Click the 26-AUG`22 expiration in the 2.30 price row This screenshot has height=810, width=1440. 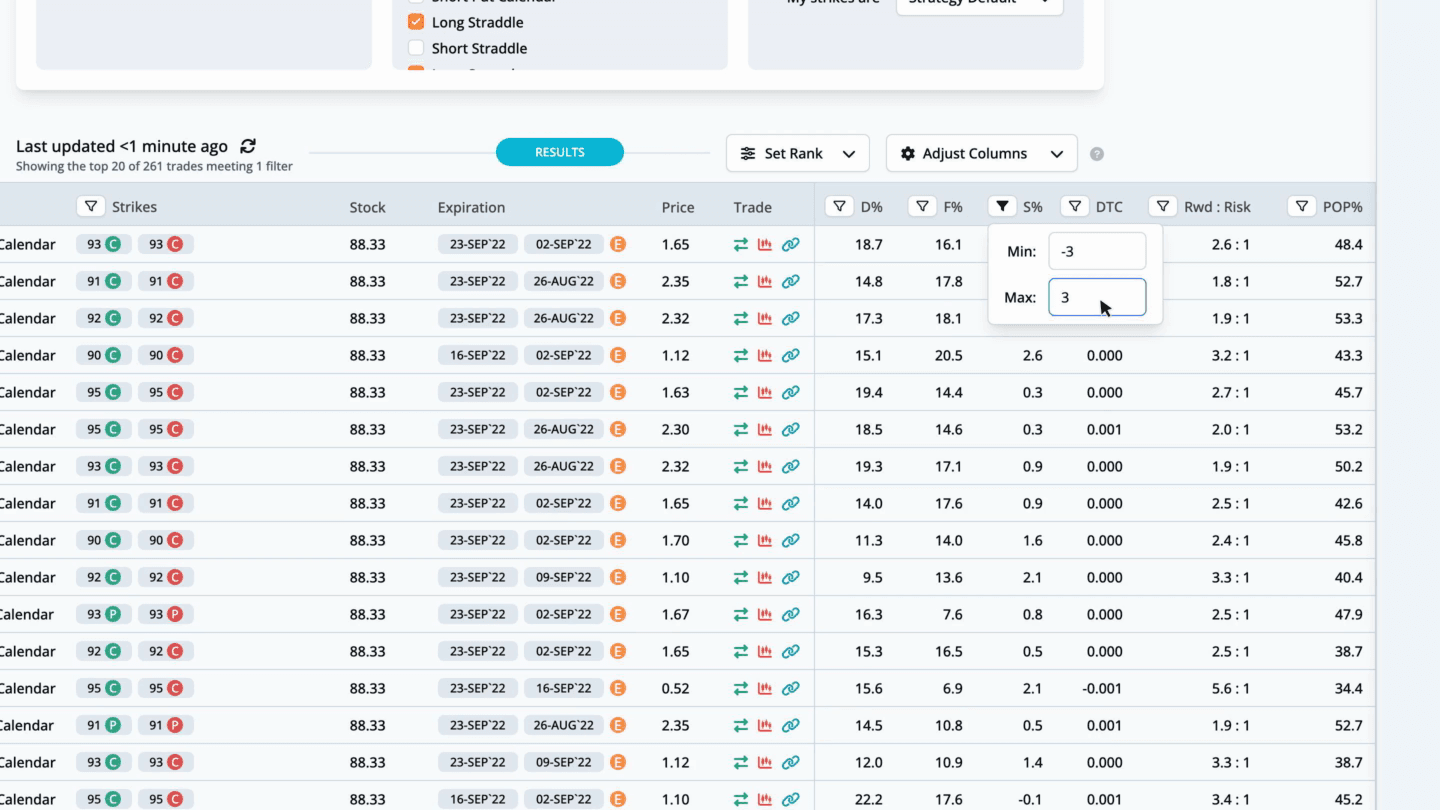pyautogui.click(x=564, y=429)
